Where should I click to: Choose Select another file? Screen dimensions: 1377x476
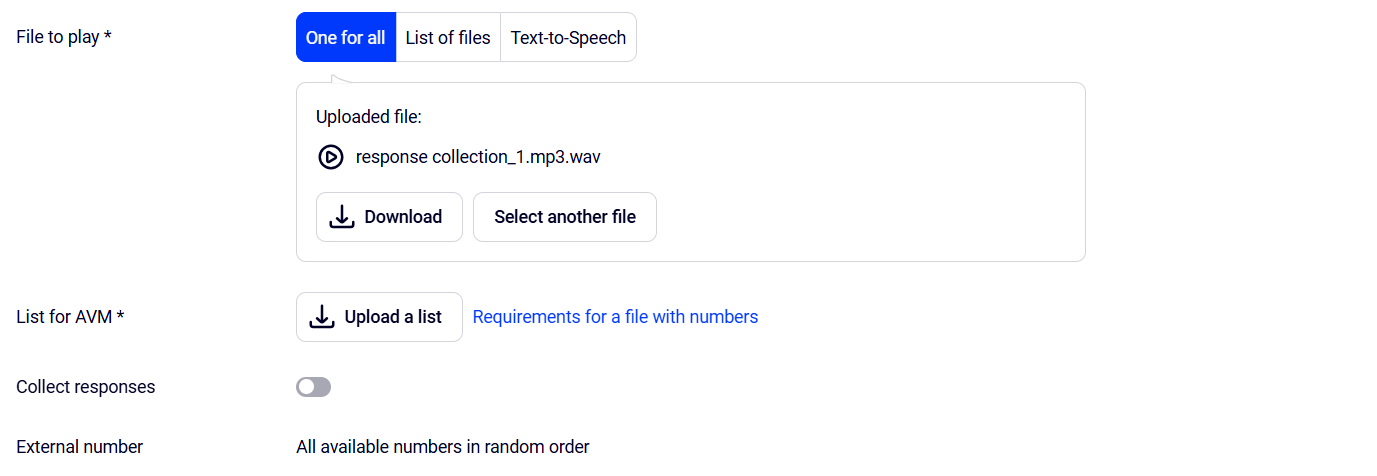click(x=565, y=217)
